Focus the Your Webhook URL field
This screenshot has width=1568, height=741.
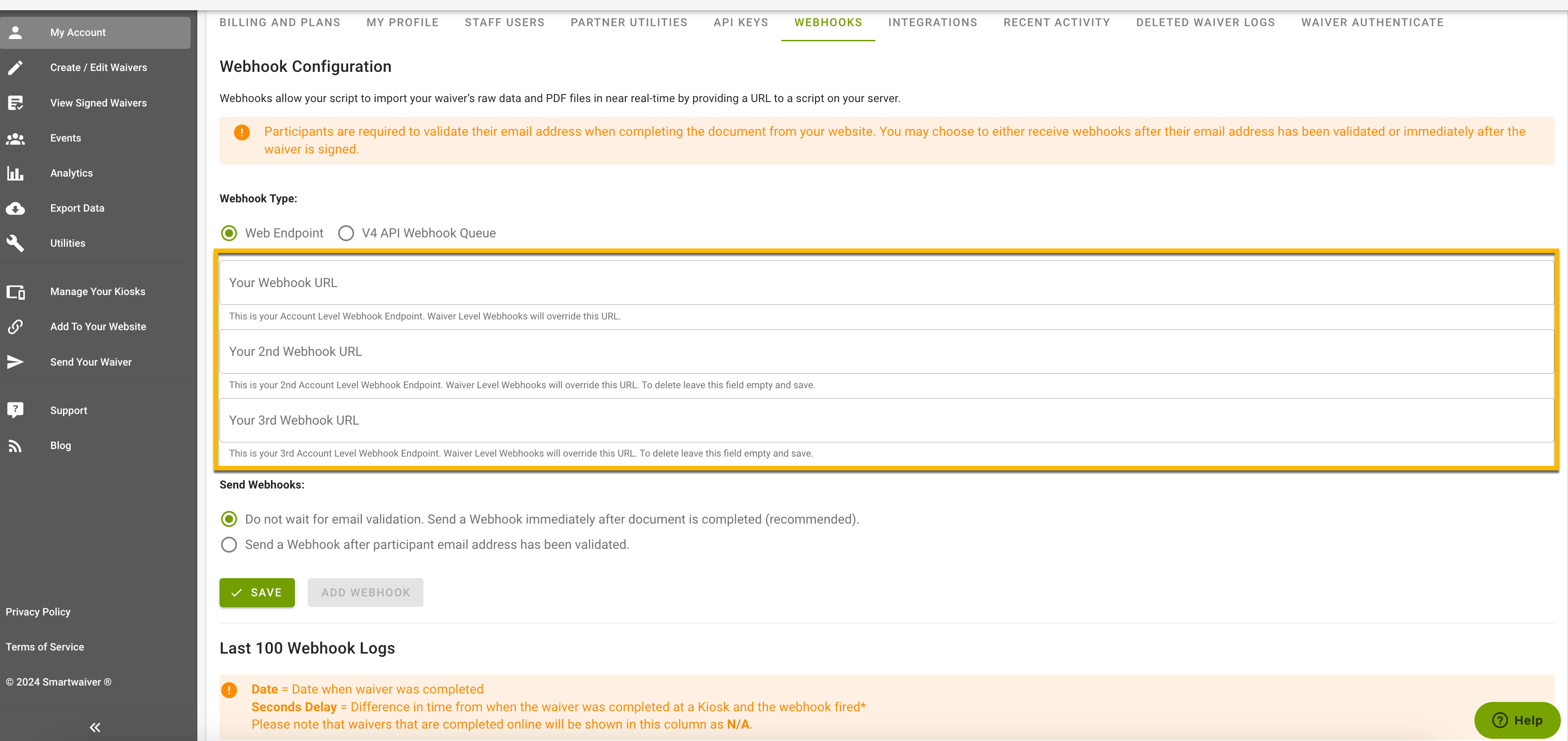click(x=886, y=283)
